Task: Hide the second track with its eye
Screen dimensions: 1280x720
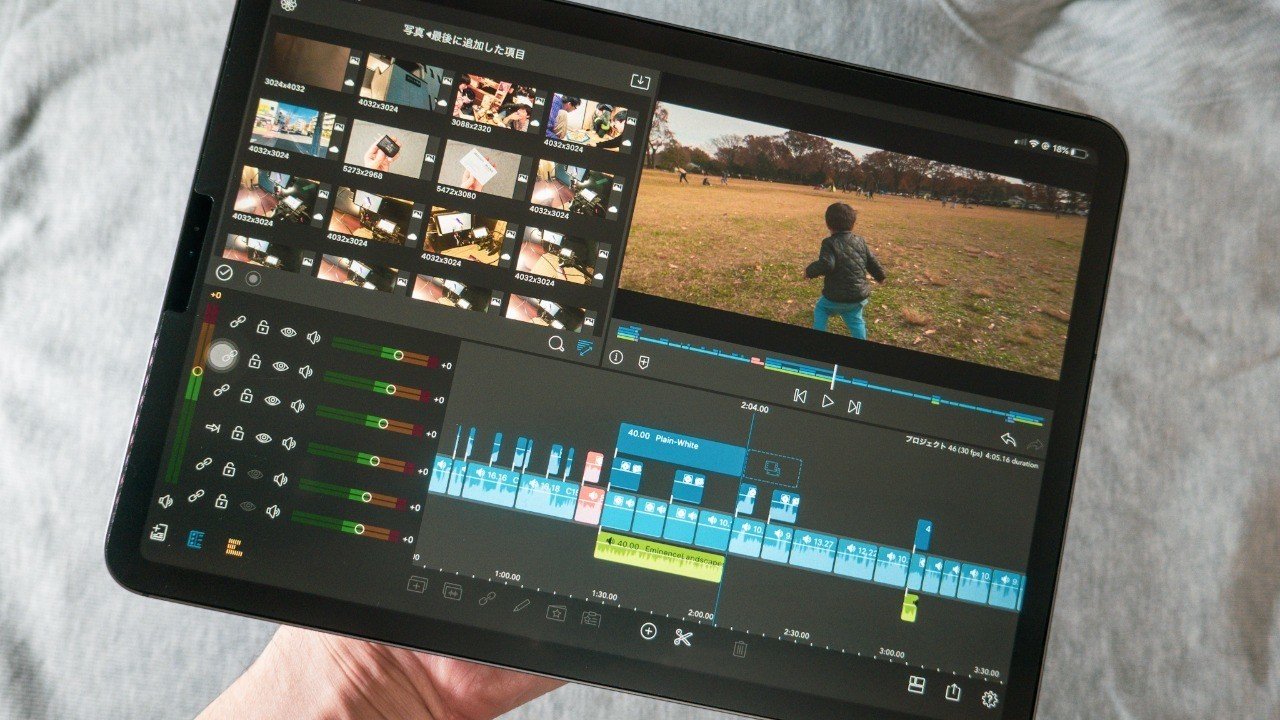Action: pos(280,366)
